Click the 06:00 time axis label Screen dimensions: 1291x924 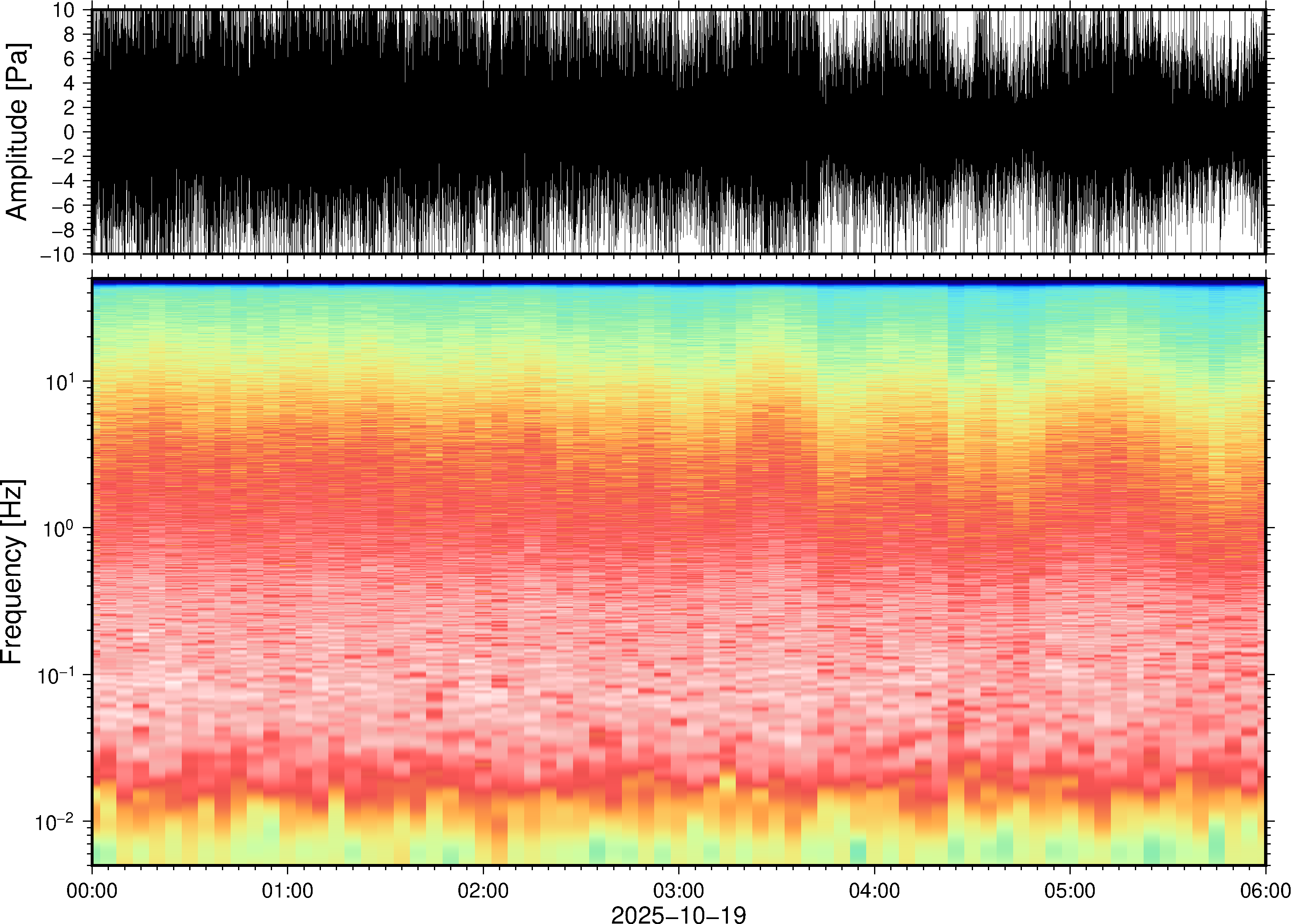1265,890
